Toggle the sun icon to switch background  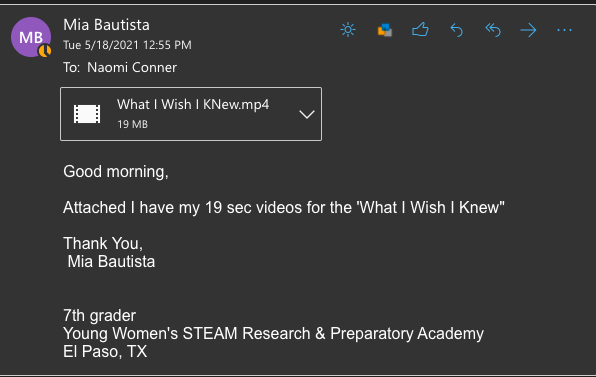pos(348,30)
